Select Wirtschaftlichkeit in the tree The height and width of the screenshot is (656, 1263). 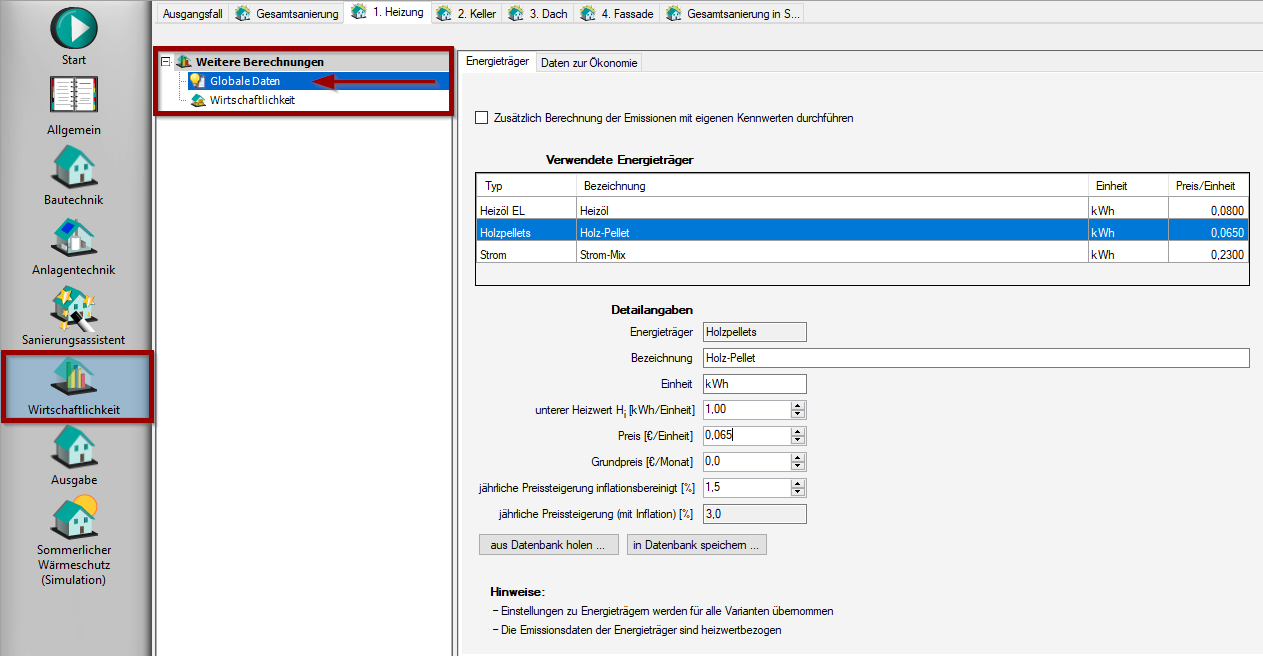[252, 100]
